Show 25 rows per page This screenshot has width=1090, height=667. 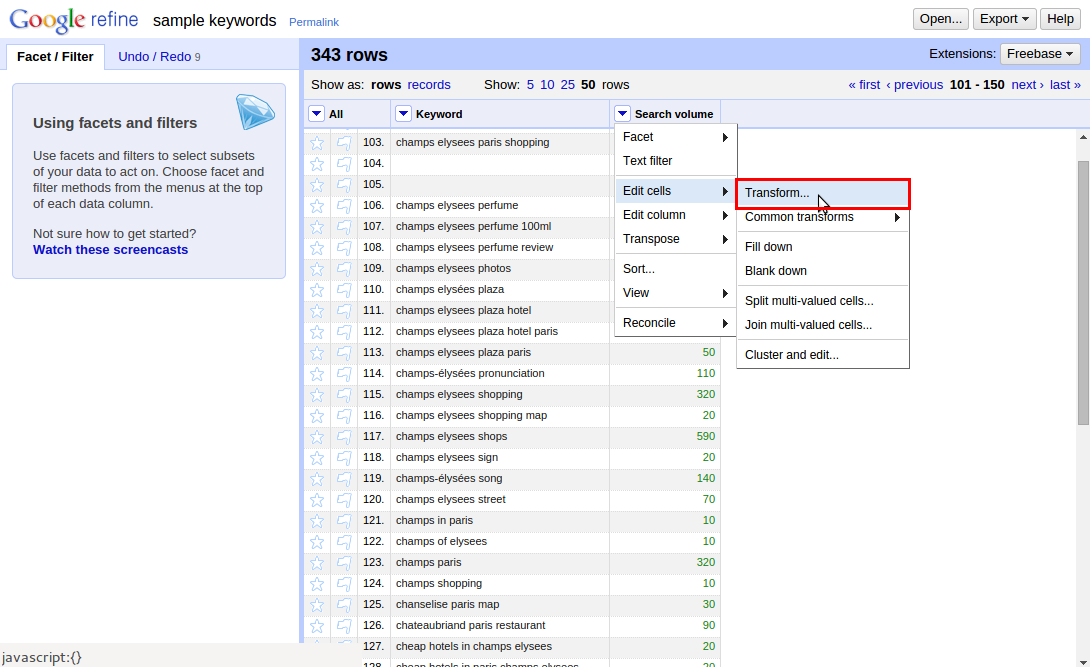pos(568,85)
